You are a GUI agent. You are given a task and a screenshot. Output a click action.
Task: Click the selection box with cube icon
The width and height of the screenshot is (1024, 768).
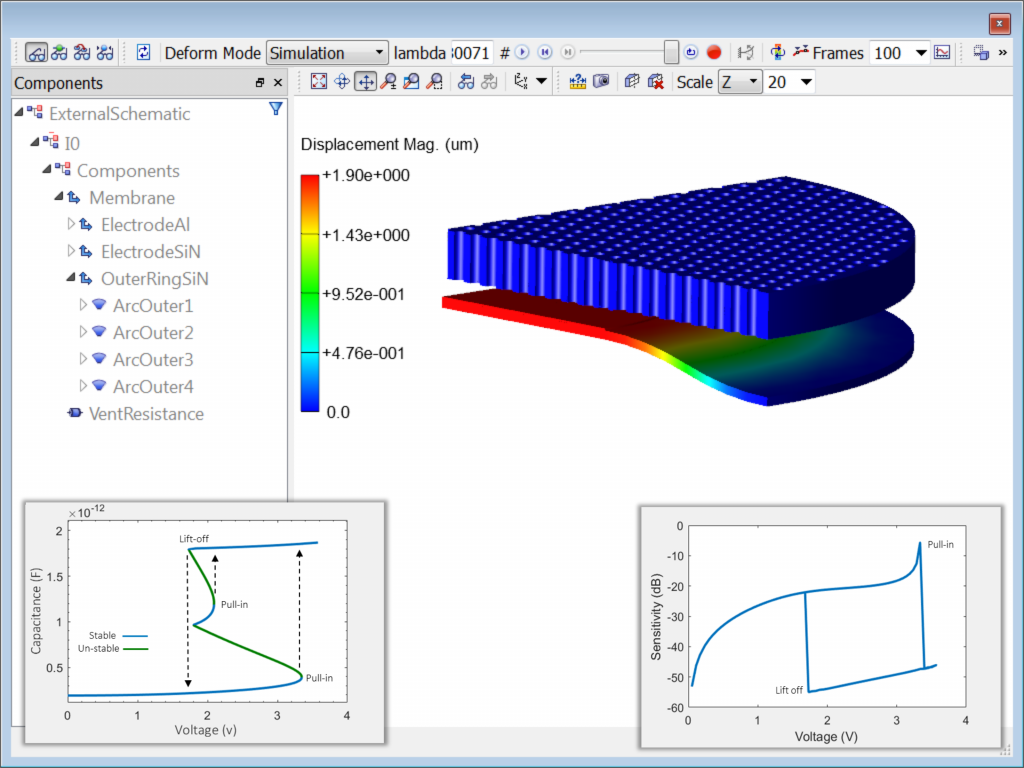981,52
